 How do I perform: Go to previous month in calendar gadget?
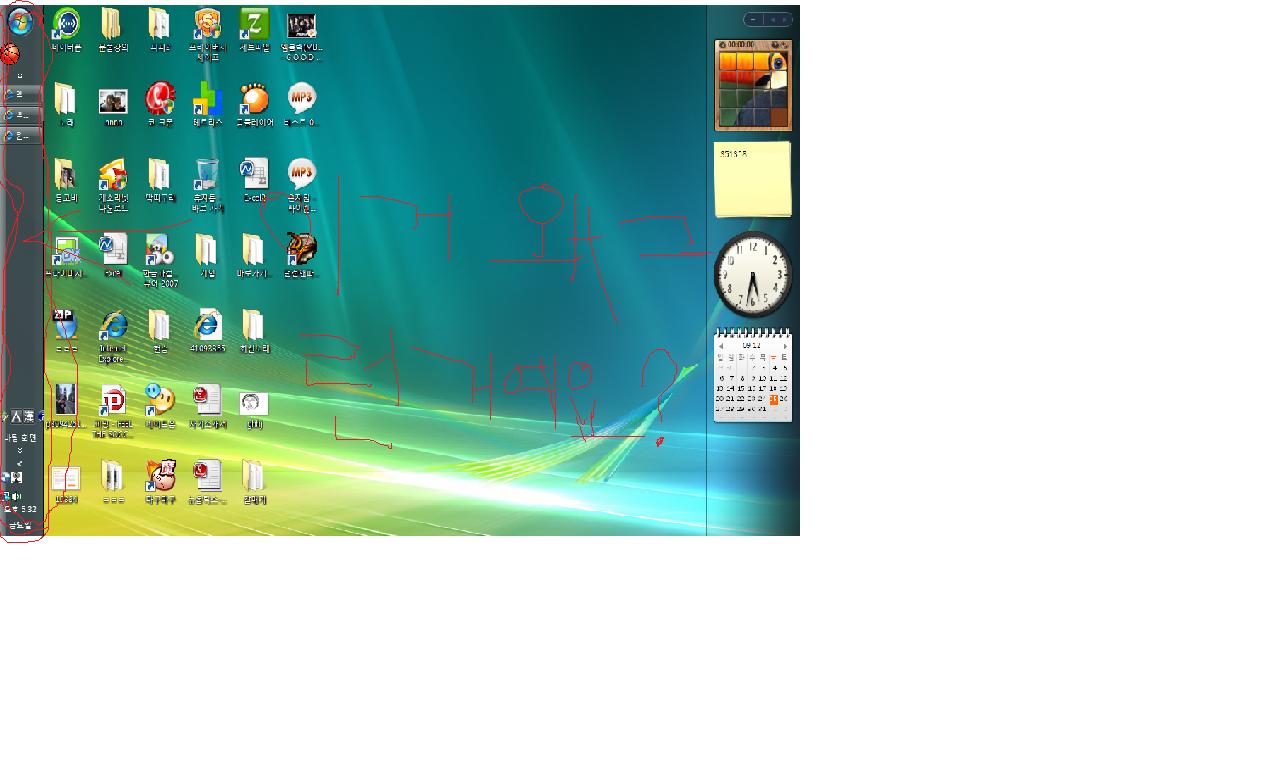point(721,346)
